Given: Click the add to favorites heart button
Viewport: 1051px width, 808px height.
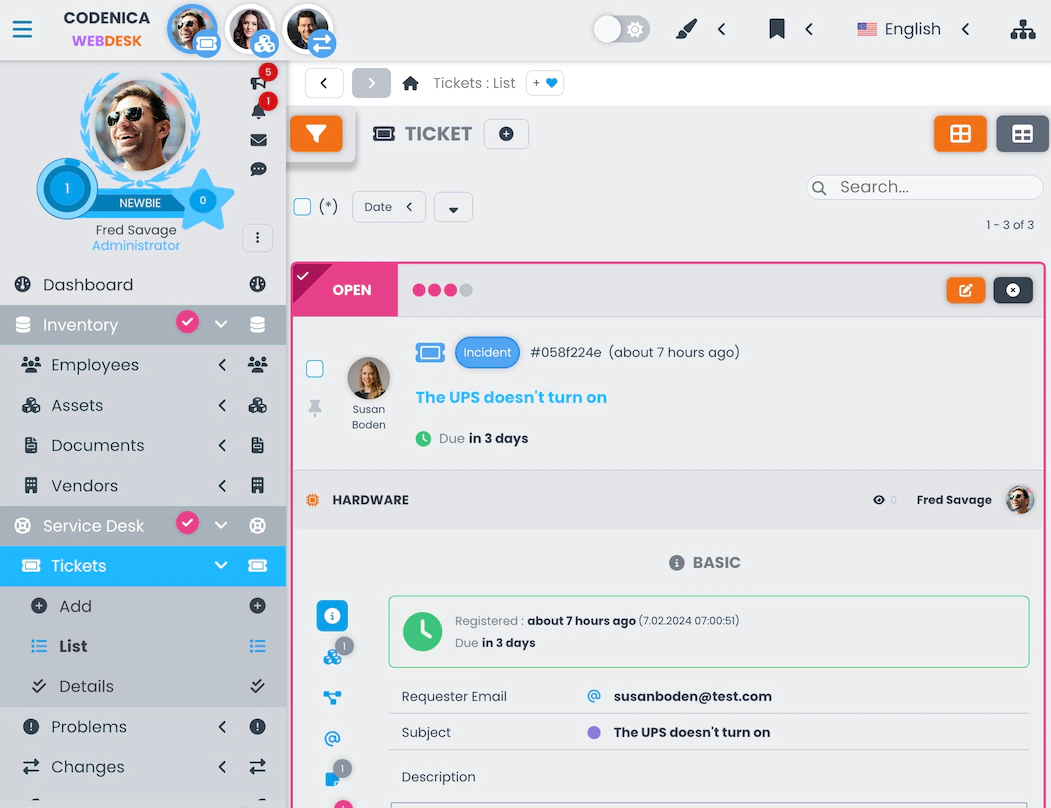Looking at the screenshot, I should pos(545,83).
